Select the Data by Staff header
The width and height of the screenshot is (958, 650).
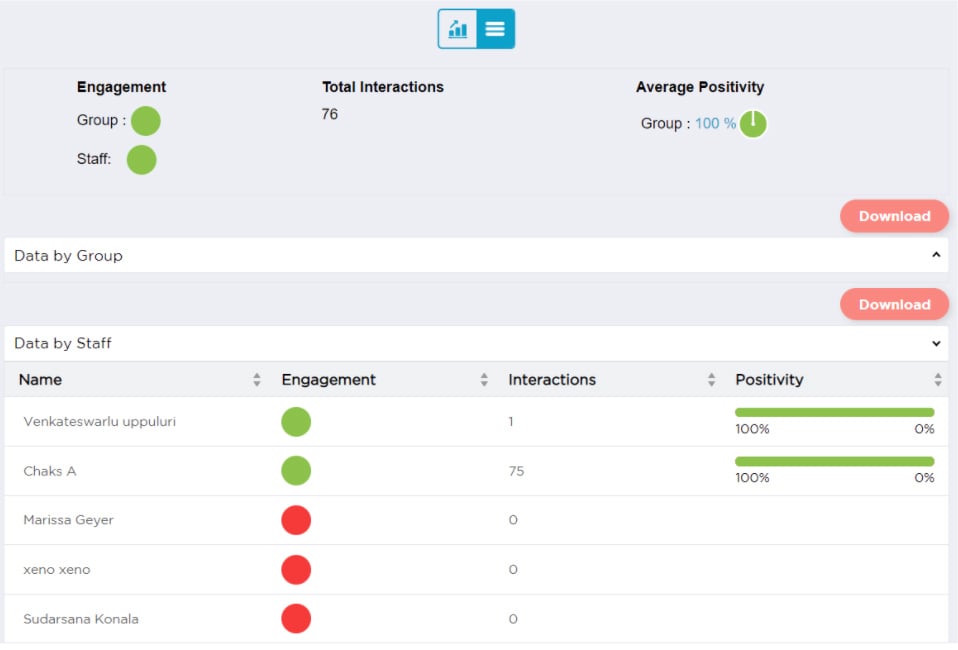[64, 343]
